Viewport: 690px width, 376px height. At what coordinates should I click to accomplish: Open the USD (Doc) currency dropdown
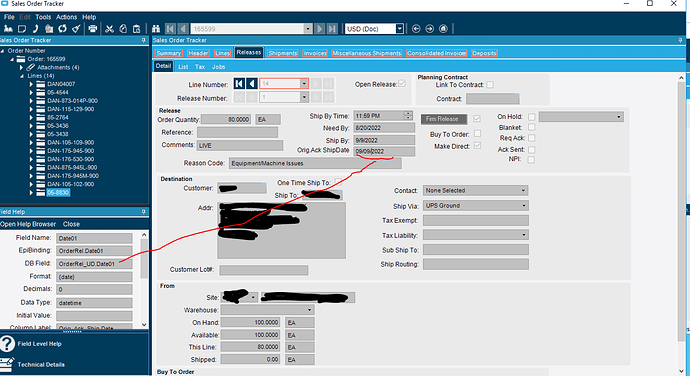tap(399, 29)
